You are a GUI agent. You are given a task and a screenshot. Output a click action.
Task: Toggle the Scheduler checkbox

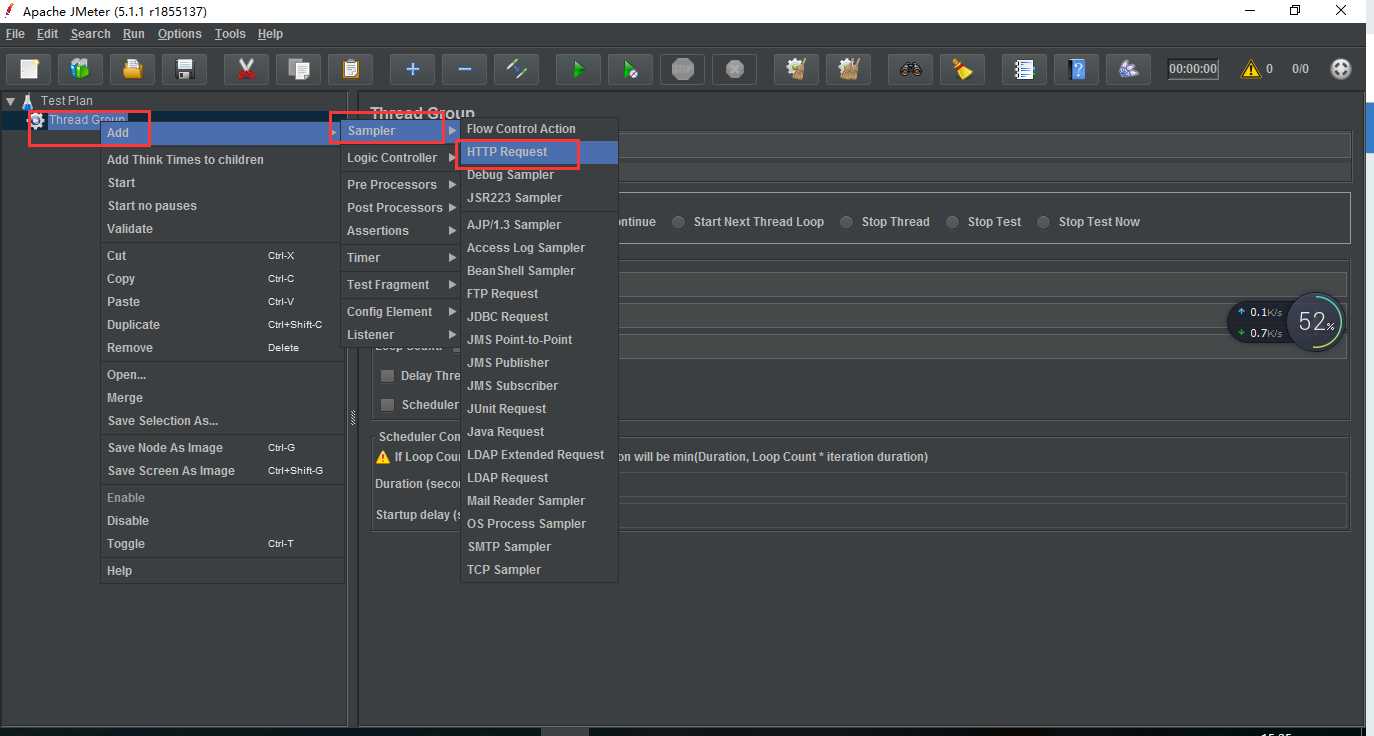(388, 405)
